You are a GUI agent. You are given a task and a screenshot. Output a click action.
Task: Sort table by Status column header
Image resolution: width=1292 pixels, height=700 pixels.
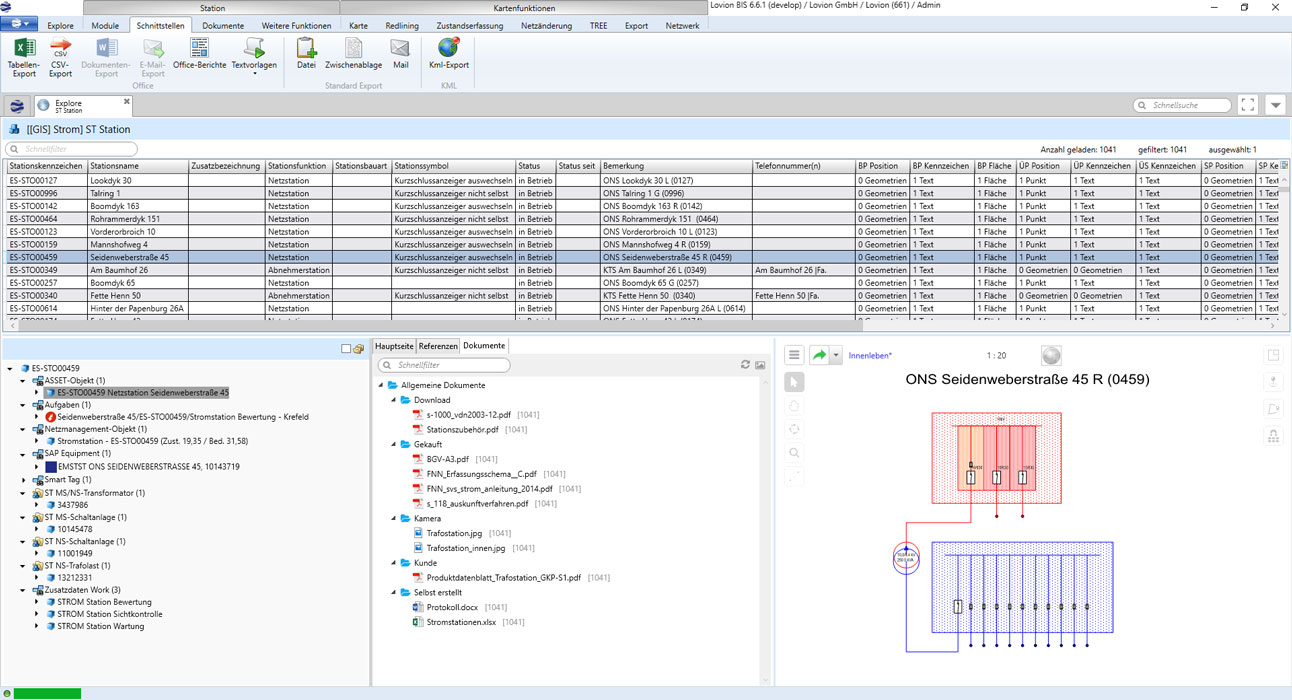(x=535, y=166)
